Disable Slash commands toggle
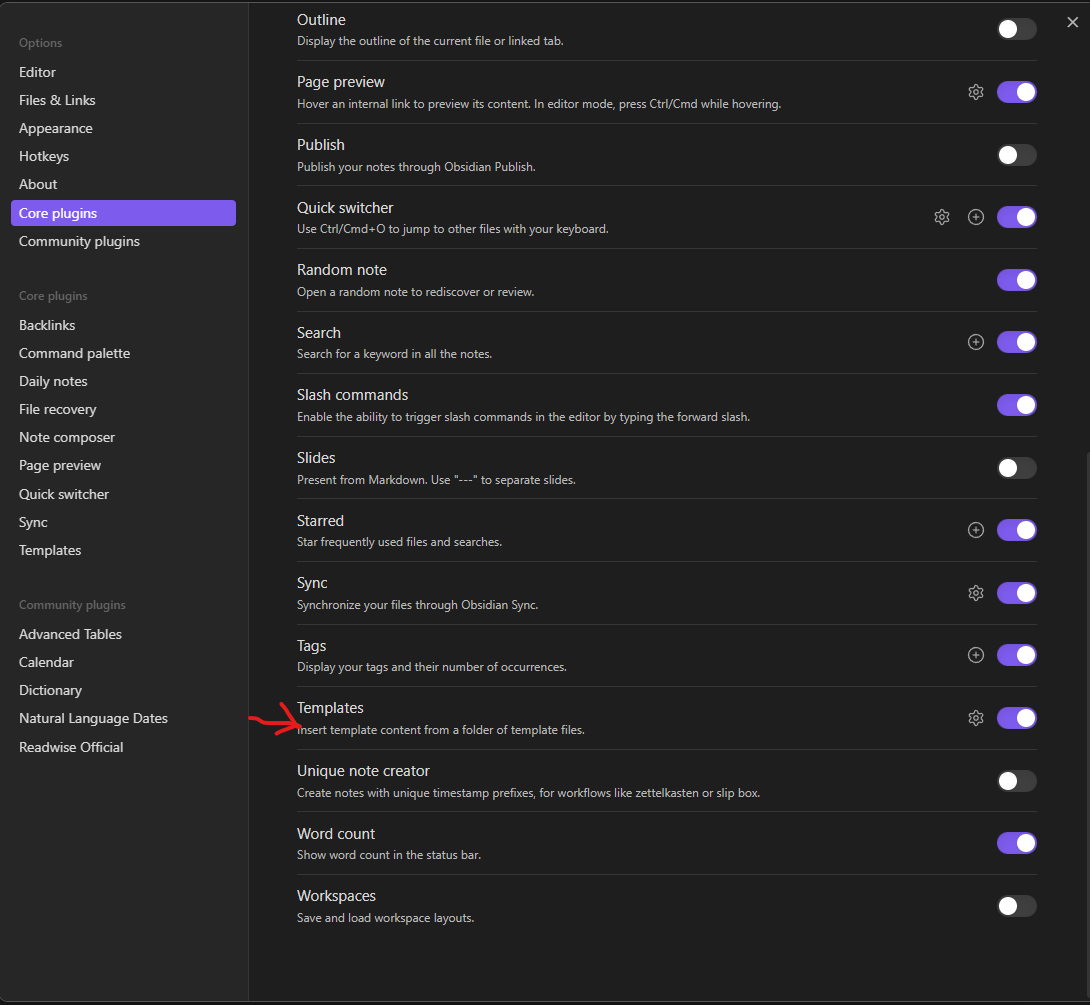Viewport: 1090px width, 1005px height. coord(1016,405)
